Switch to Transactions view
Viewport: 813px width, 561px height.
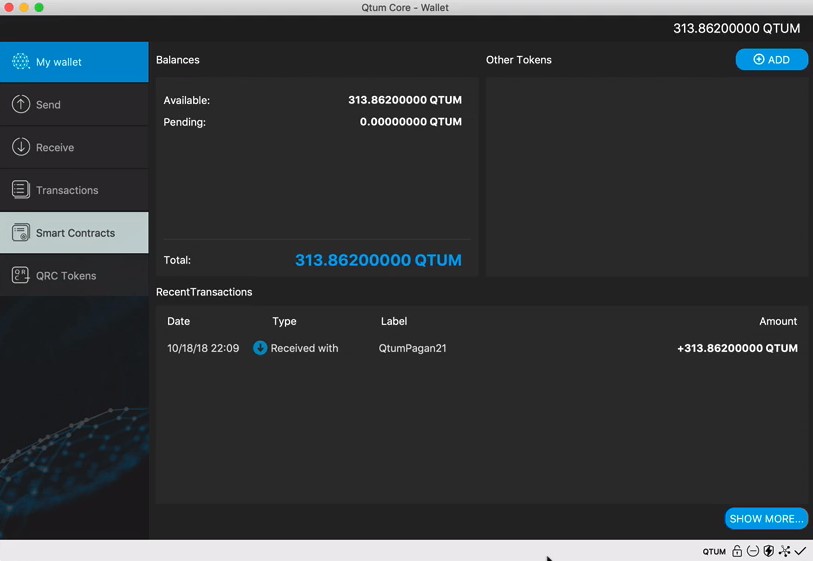[x=74, y=190]
